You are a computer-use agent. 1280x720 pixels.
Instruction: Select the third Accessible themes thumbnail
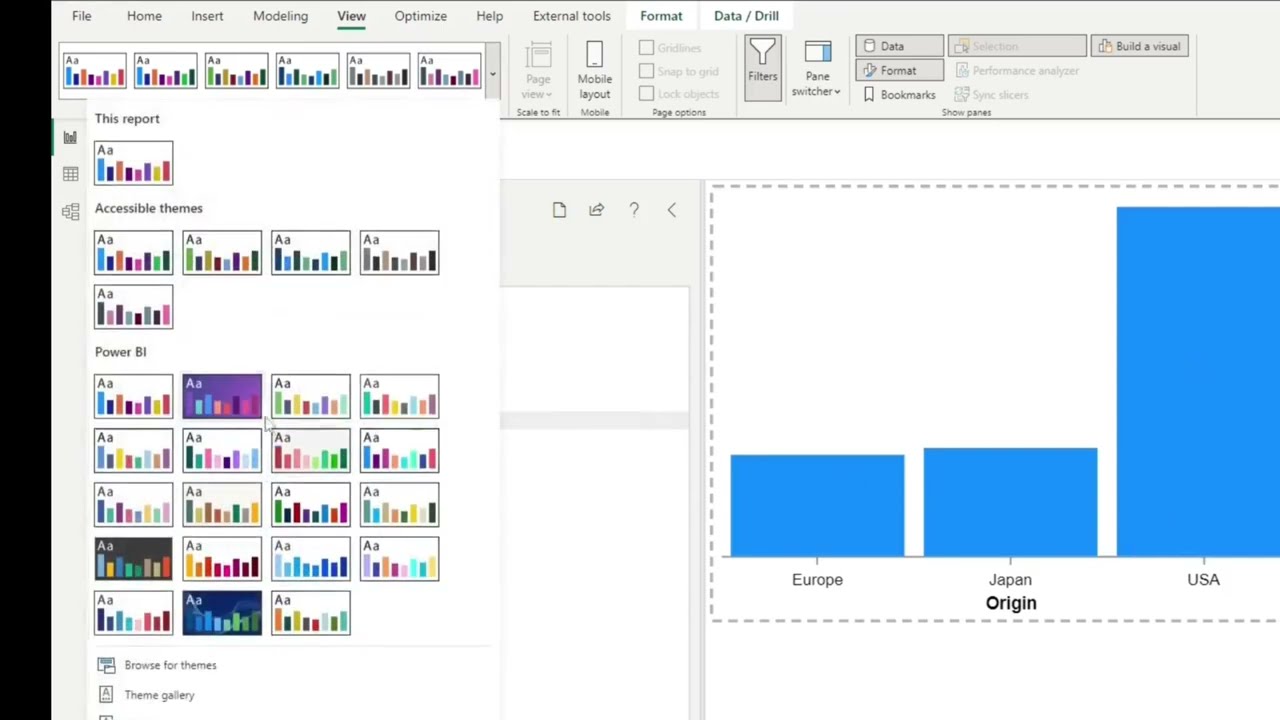[x=310, y=253]
